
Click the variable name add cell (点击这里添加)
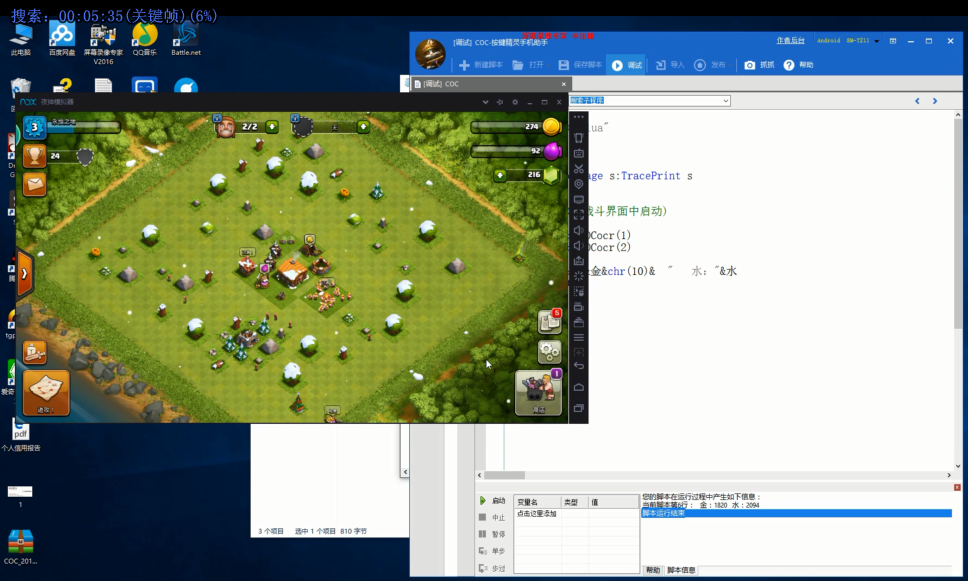pyautogui.click(x=537, y=513)
